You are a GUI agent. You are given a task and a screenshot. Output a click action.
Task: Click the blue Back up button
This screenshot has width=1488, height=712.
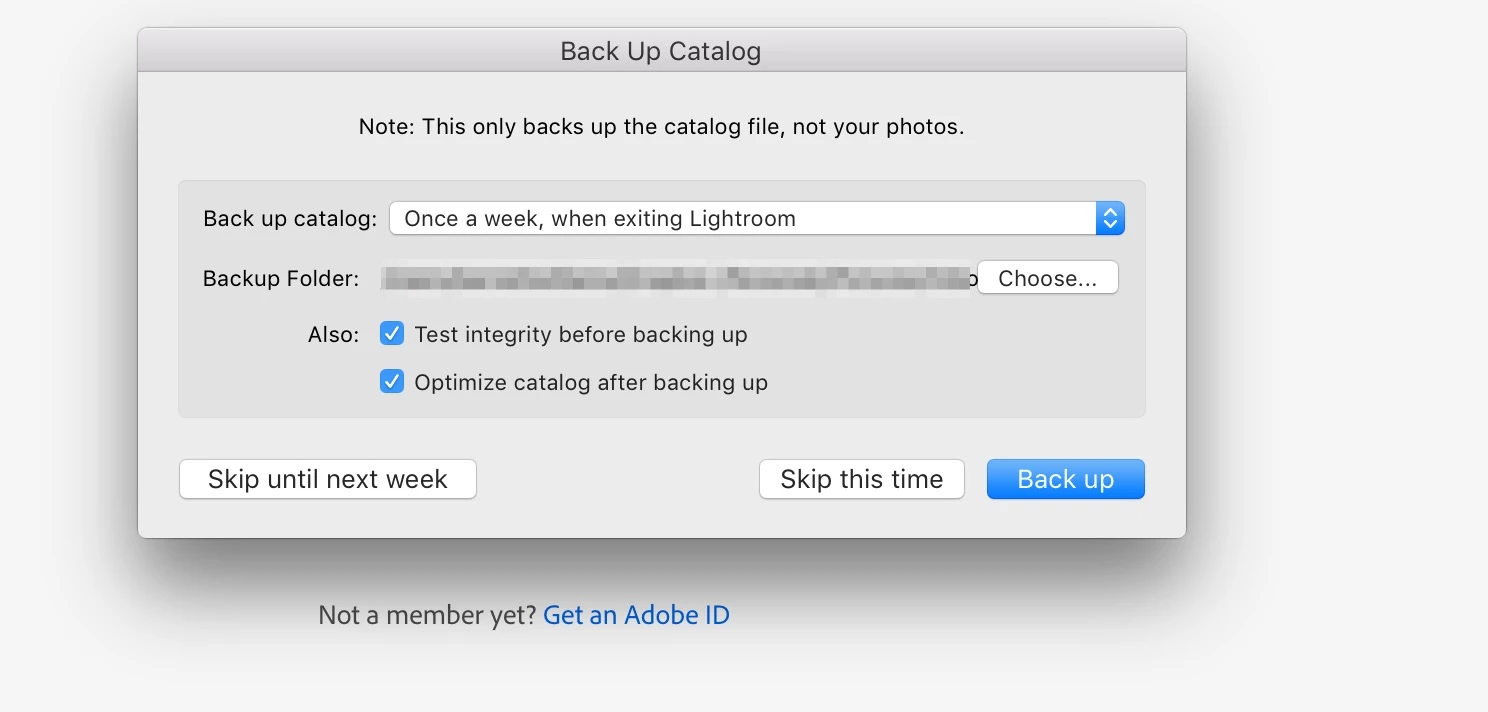click(x=1065, y=479)
